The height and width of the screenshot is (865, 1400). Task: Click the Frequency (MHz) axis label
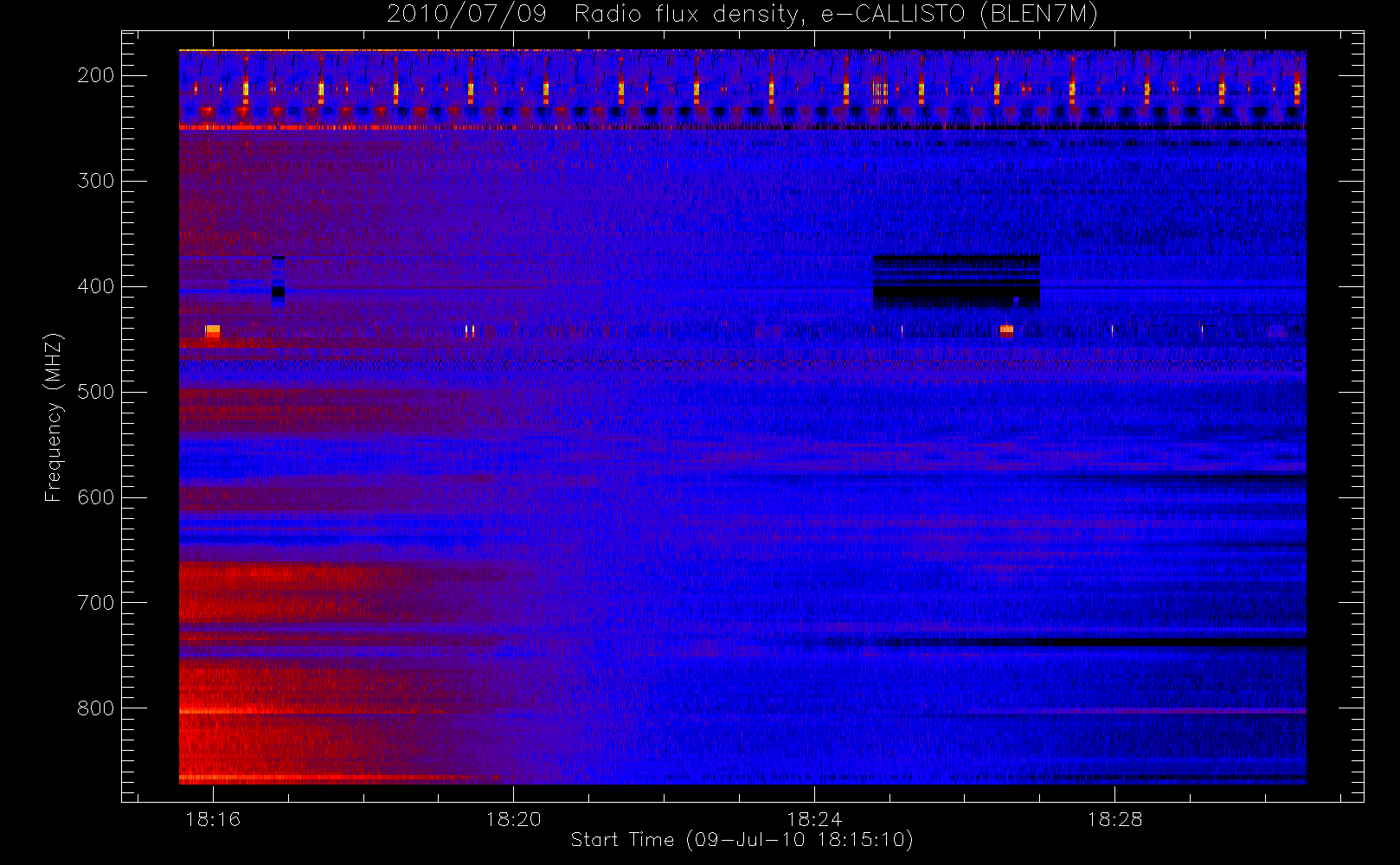coord(54,417)
